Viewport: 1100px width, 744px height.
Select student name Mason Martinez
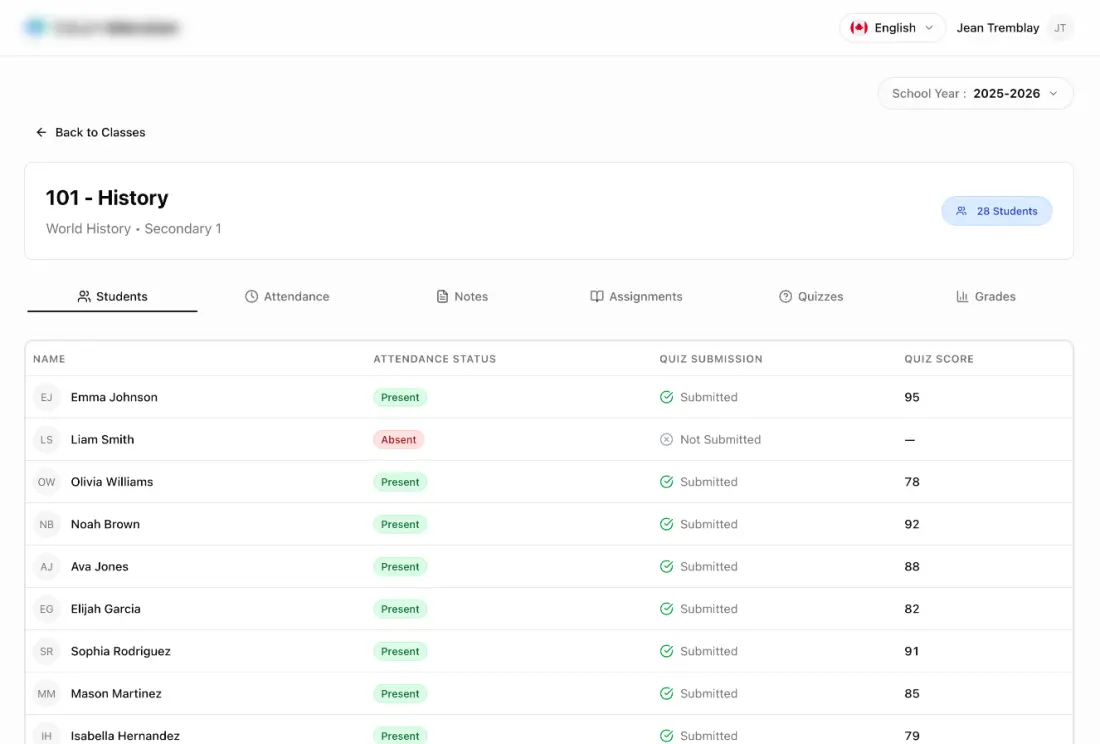click(116, 694)
